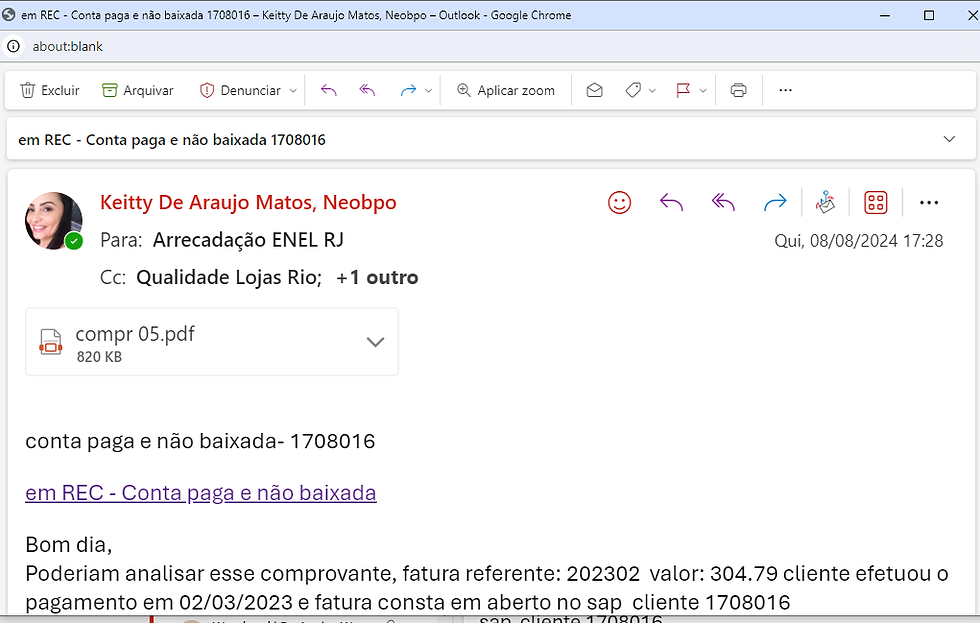Click sender name Keitty De Araujo Matos
980x623 pixels.
pyautogui.click(x=248, y=202)
